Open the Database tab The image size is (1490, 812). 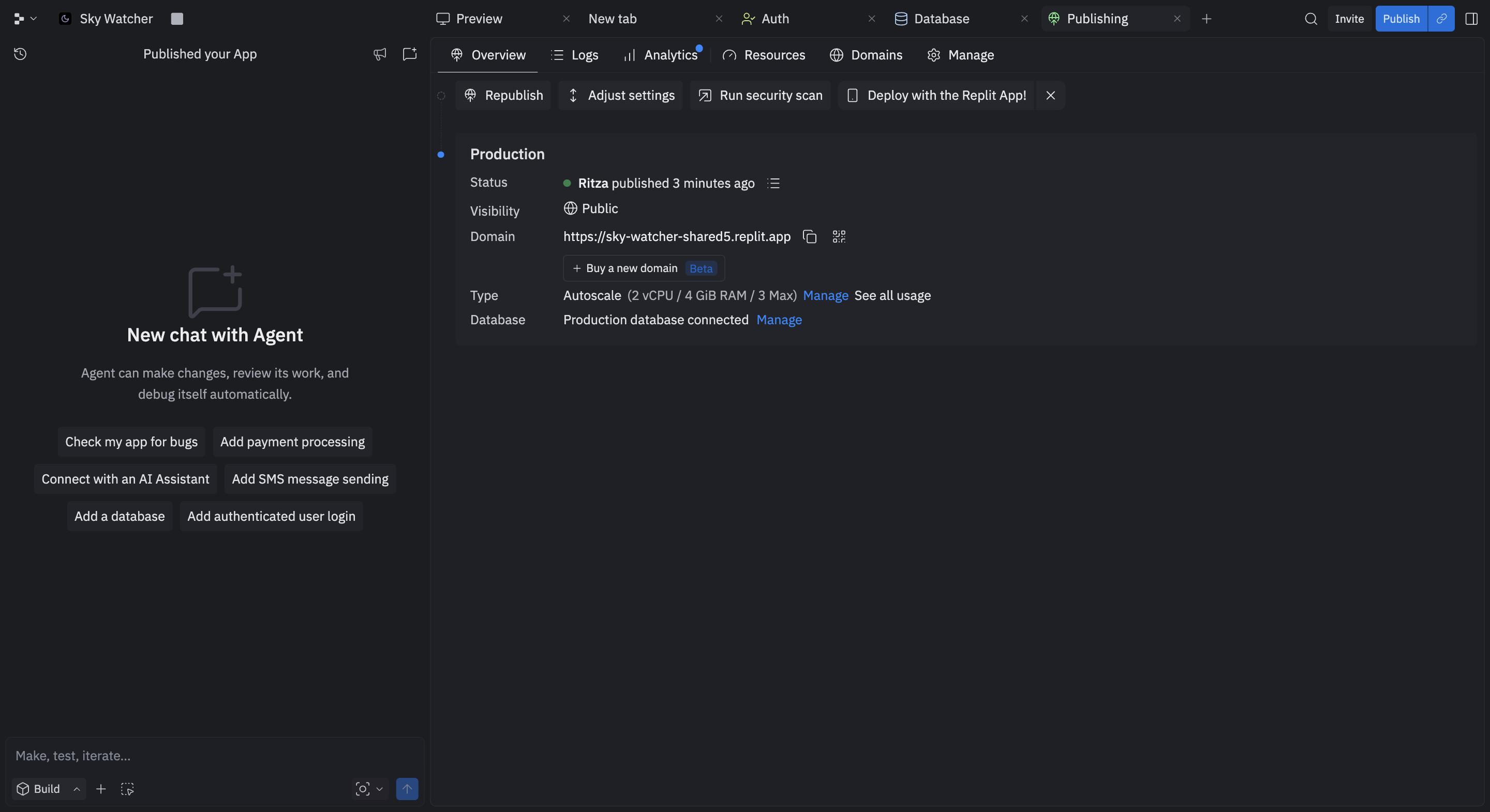[941, 19]
